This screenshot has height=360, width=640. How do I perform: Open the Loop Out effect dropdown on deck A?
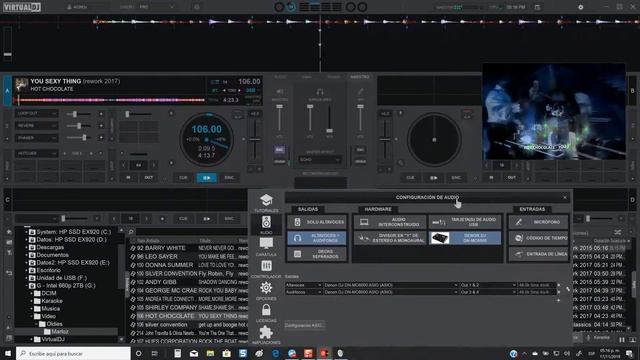point(36,113)
